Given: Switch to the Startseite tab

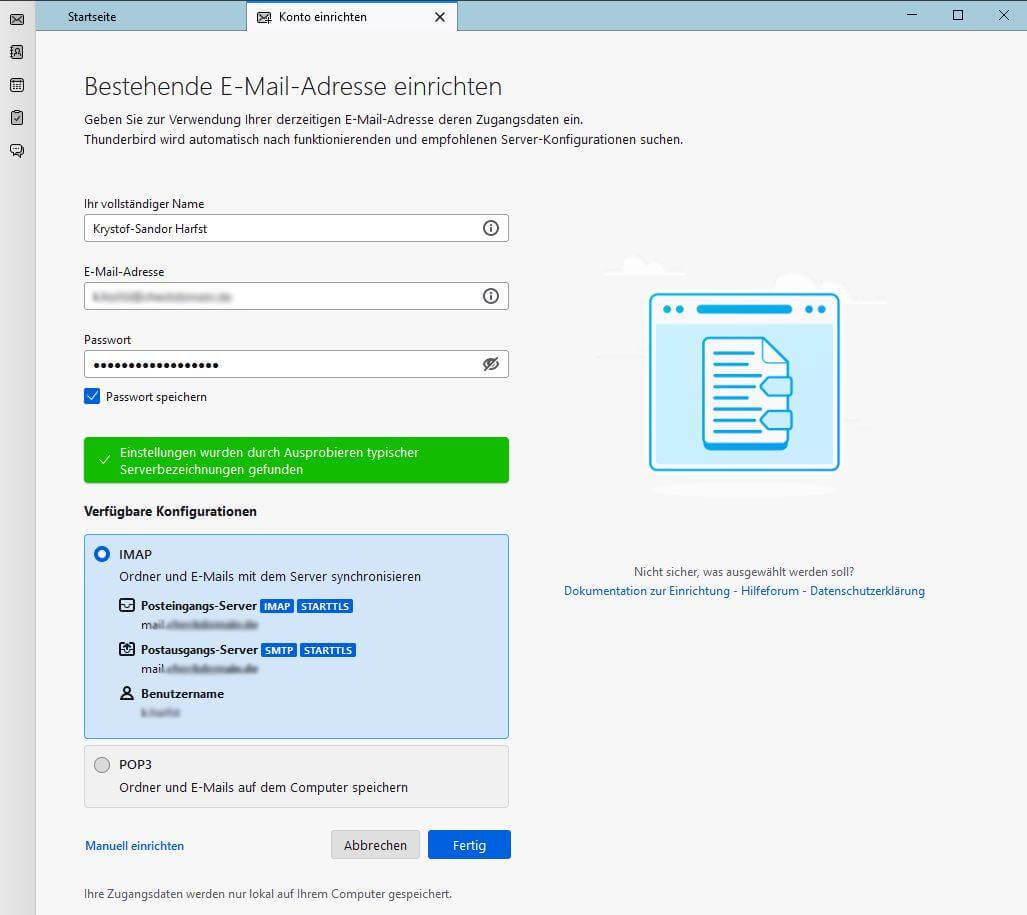Looking at the screenshot, I should click(90, 16).
